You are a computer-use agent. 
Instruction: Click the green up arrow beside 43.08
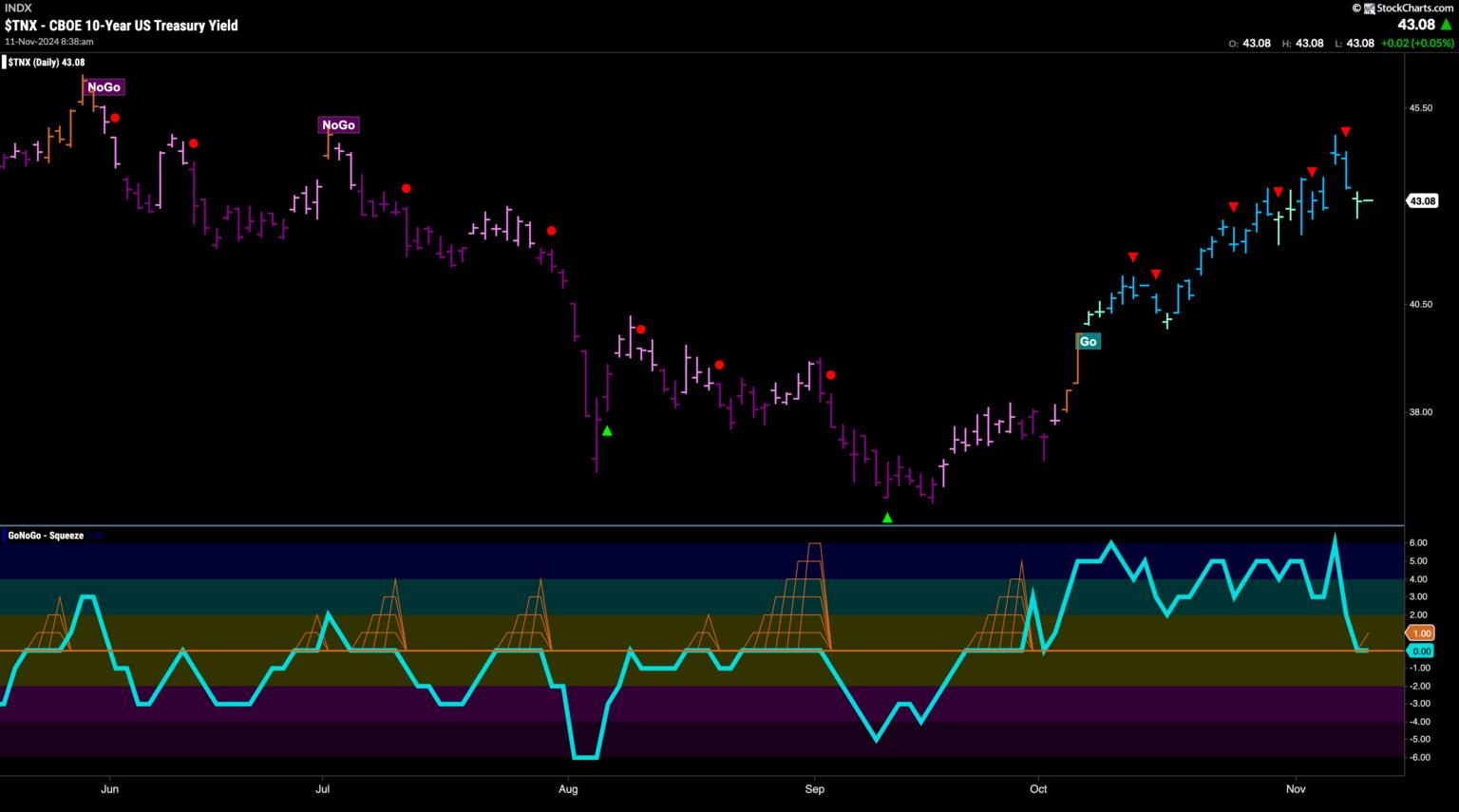(x=1446, y=25)
